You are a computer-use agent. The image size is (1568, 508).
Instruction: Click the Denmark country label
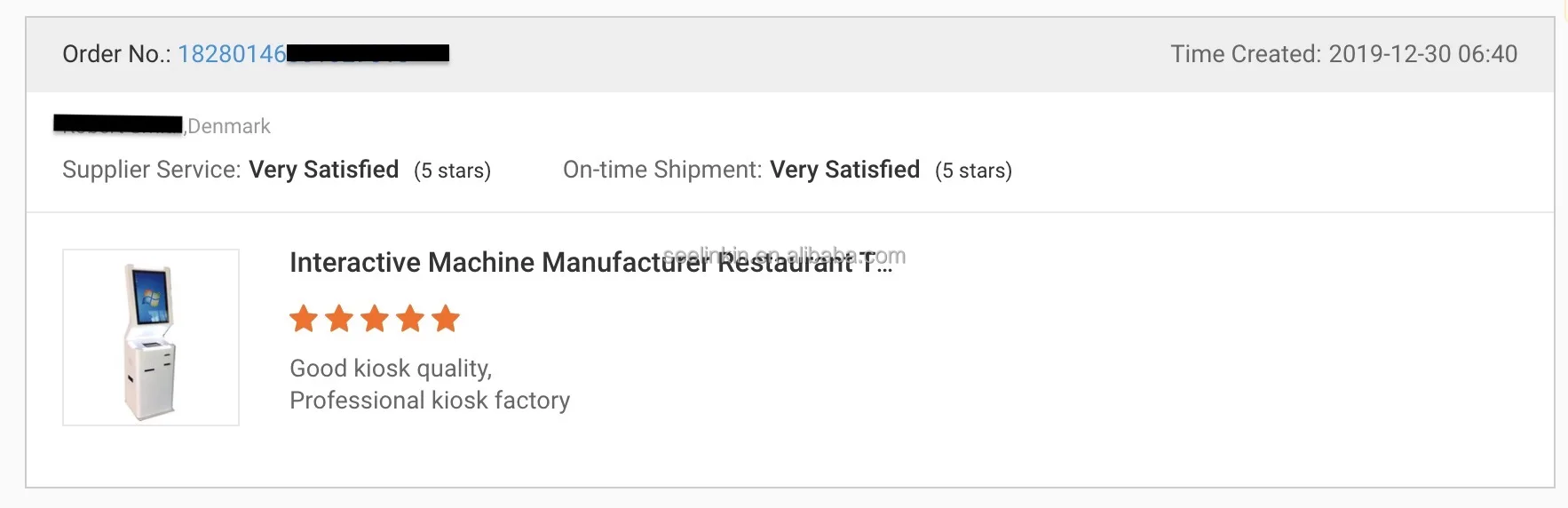click(229, 126)
